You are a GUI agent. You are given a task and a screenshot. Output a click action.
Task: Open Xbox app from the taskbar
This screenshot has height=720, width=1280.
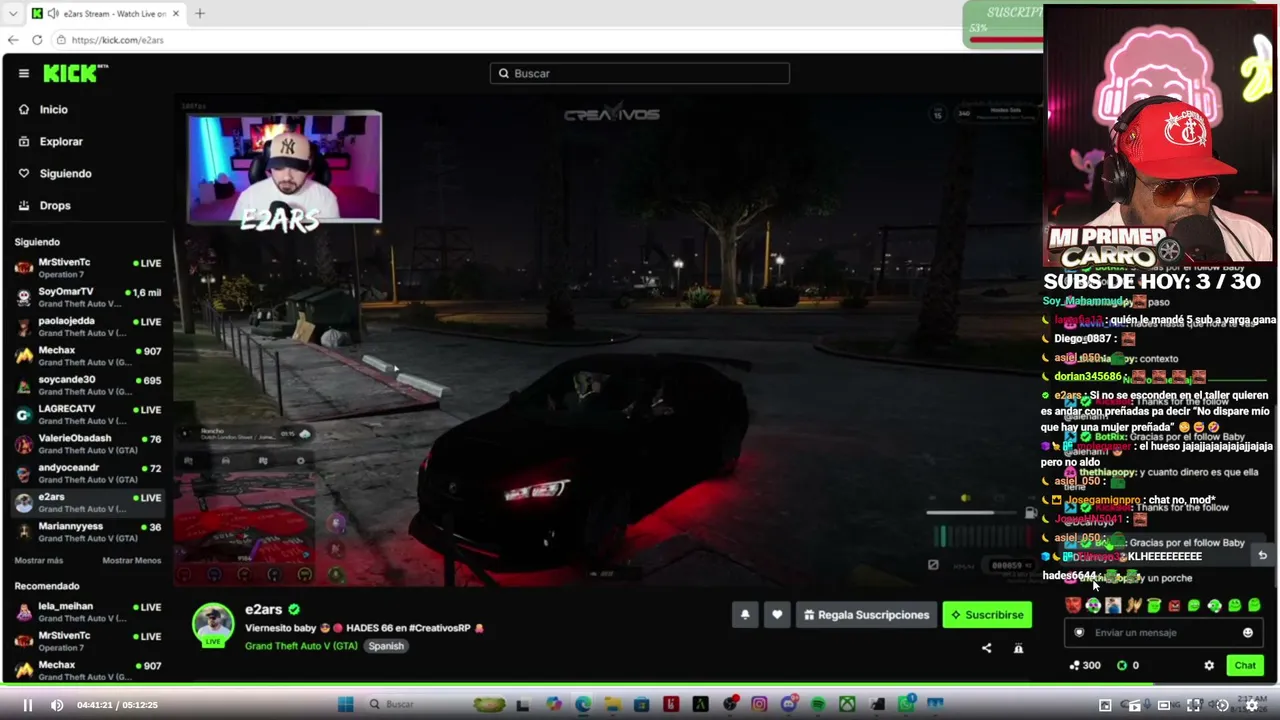click(848, 705)
